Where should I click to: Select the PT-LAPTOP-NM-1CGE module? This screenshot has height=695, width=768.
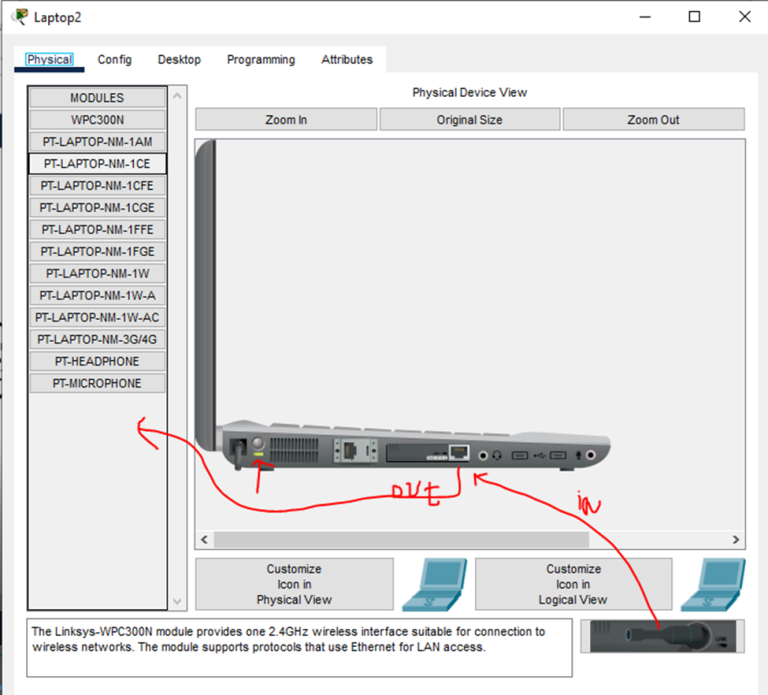pyautogui.click(x=97, y=208)
